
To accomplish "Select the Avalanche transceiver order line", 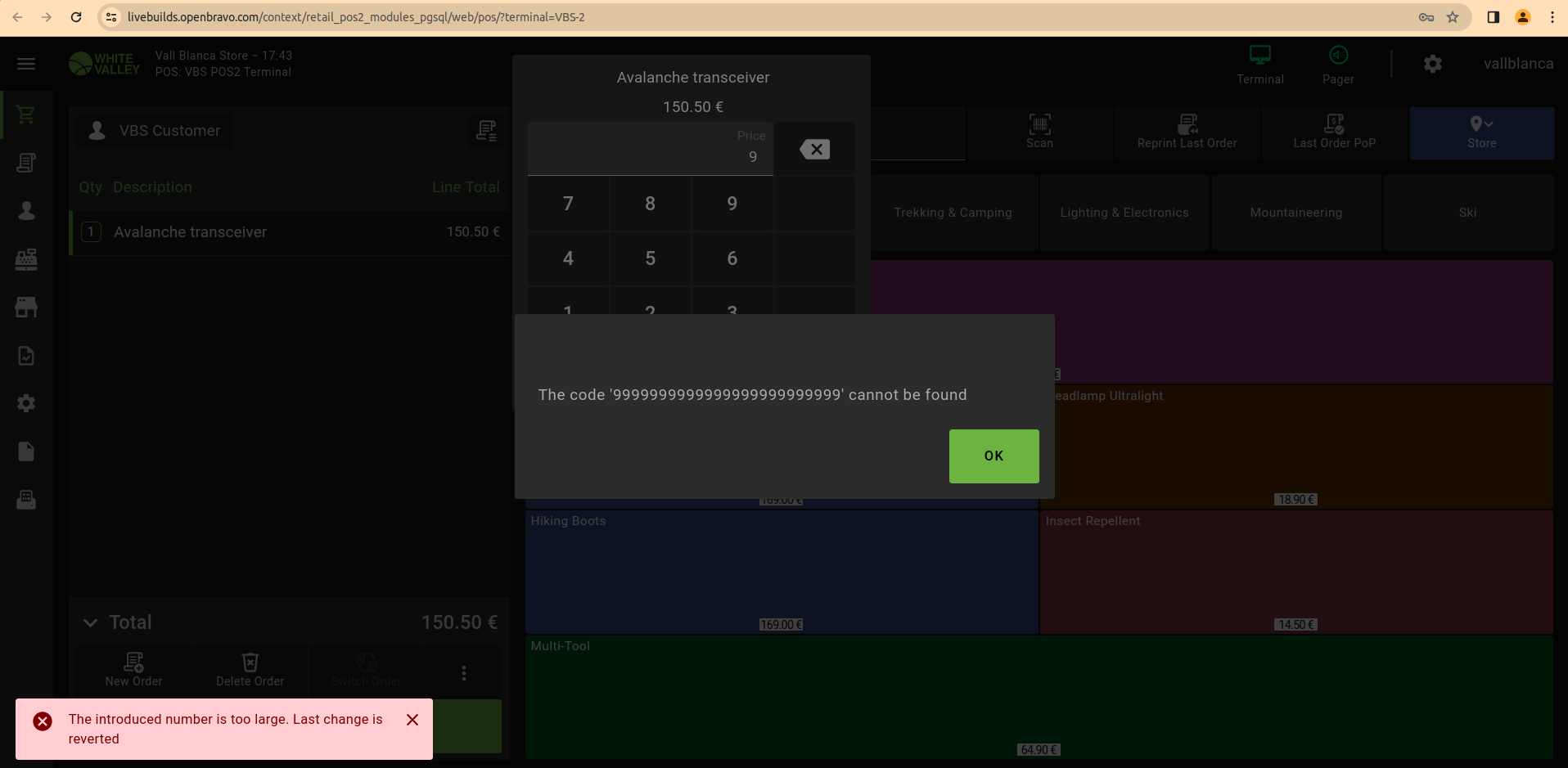I will (x=290, y=233).
